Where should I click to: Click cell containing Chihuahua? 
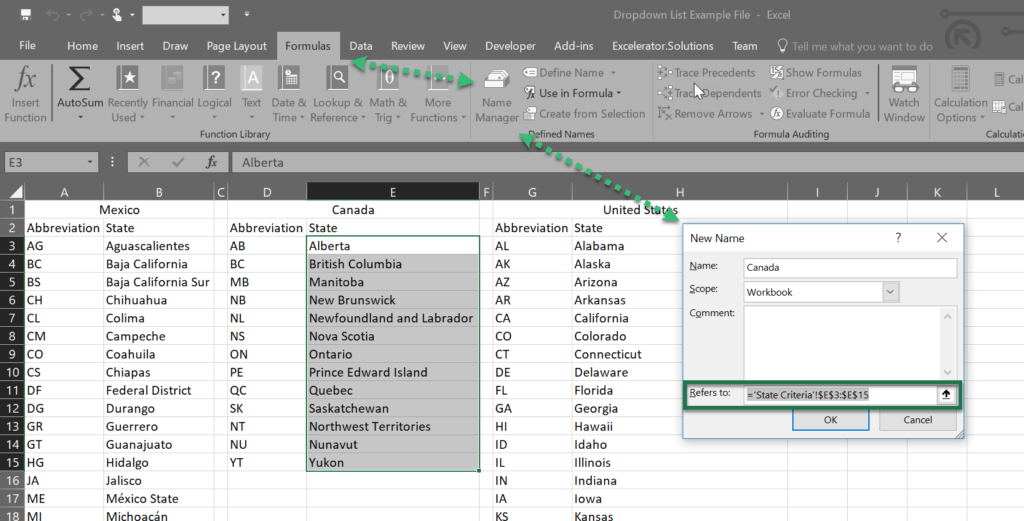click(159, 300)
